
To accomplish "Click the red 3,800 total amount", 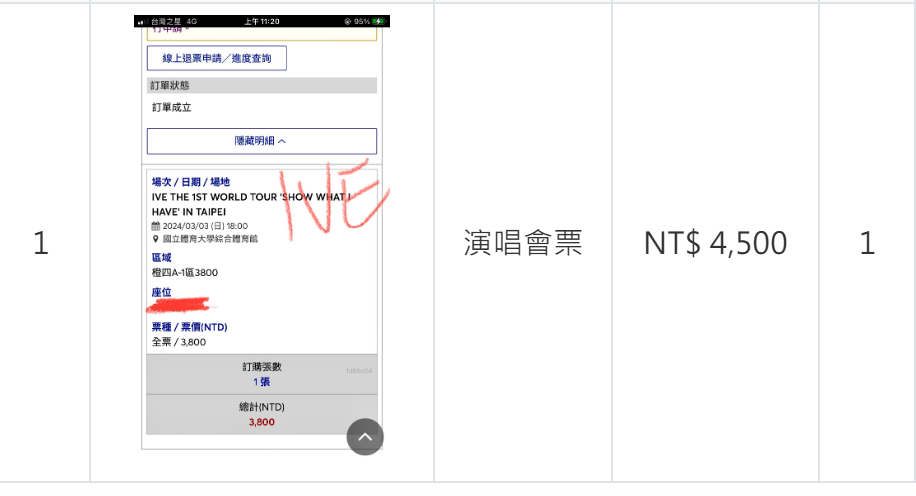I will pyautogui.click(x=262, y=422).
